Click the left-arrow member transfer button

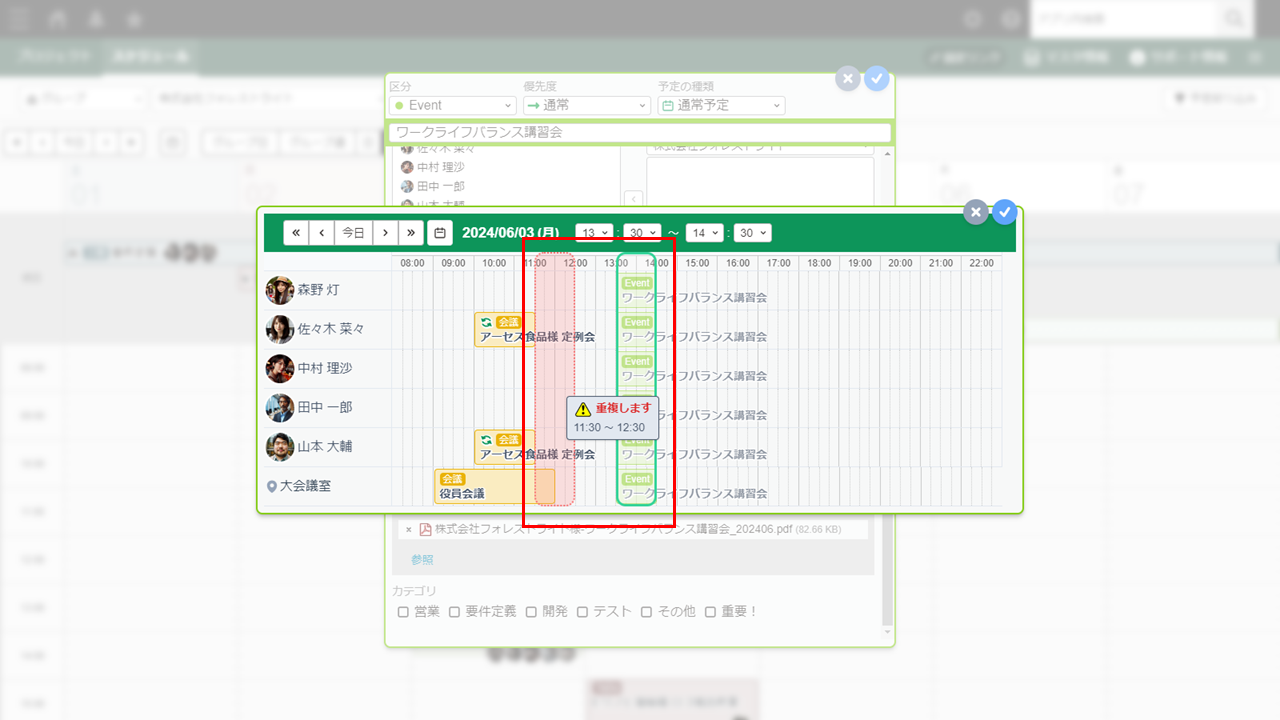point(633,199)
